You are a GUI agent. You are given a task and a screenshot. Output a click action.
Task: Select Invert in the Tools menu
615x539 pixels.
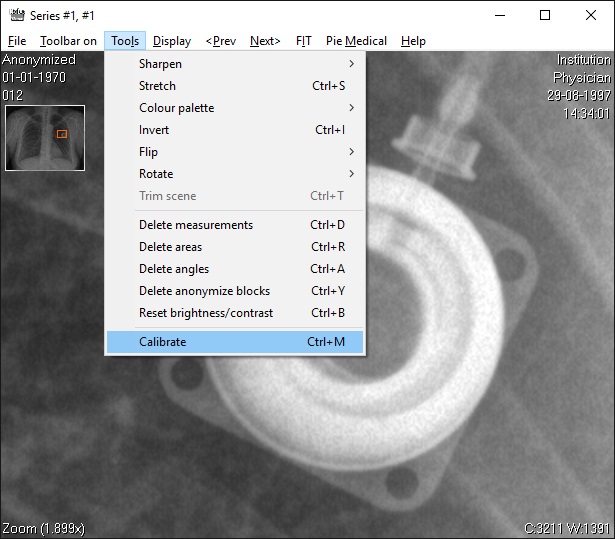click(x=235, y=129)
